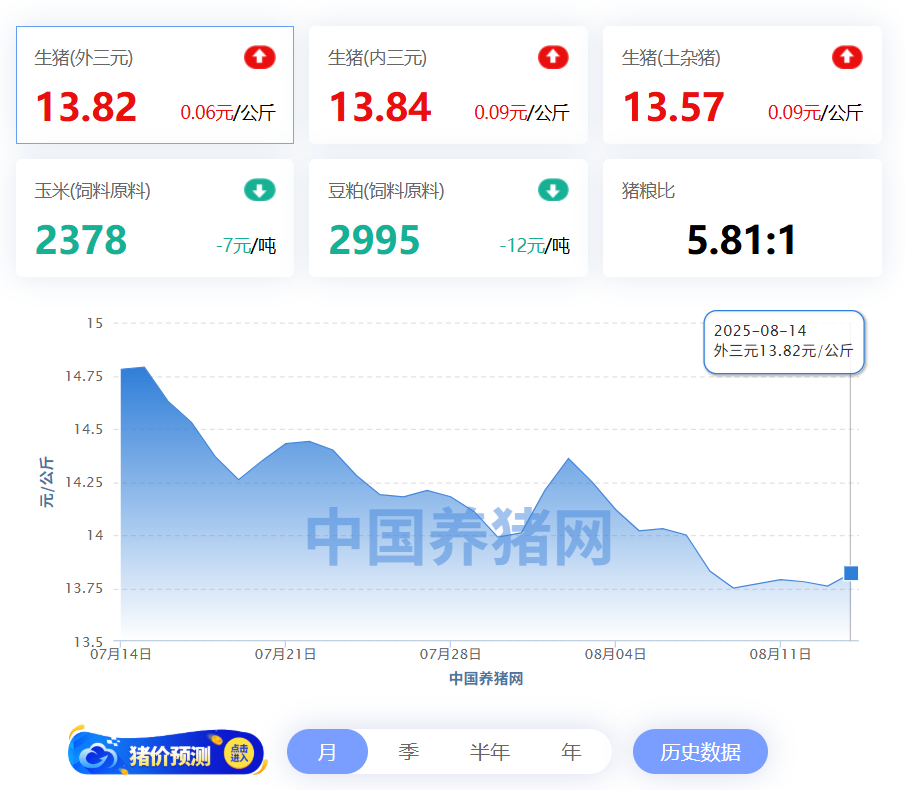Viewport: 905px width, 790px height.
Task: Click the -12元/吨 change text
Action: coord(534,246)
